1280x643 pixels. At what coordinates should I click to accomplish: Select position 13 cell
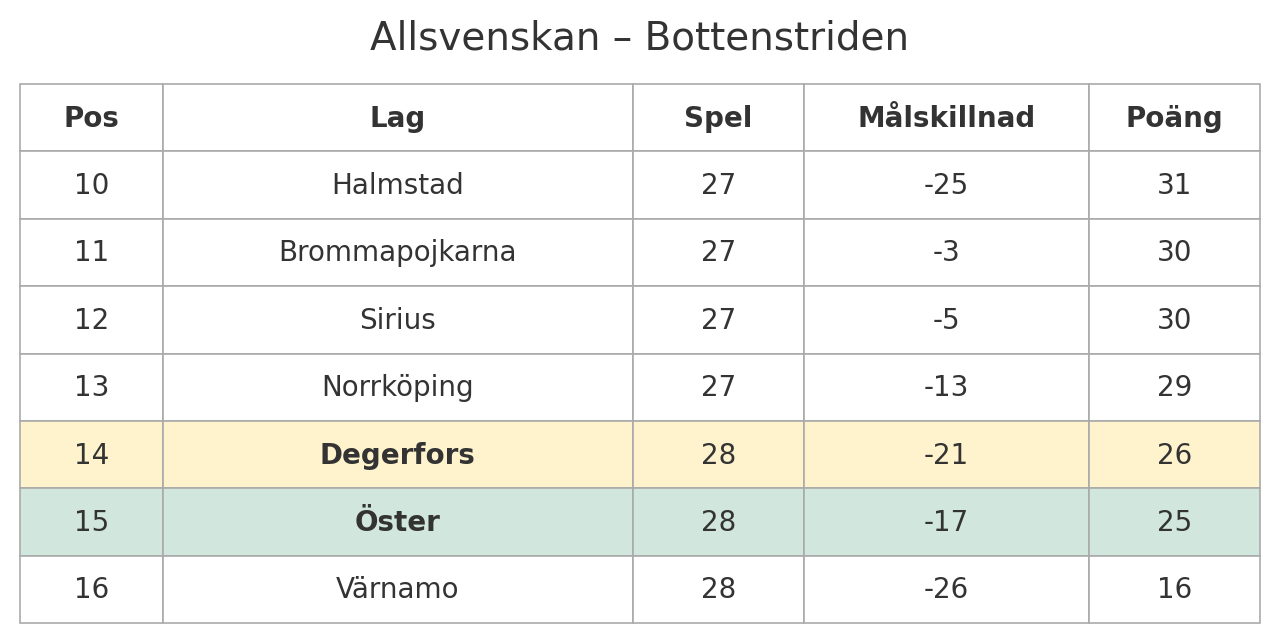tap(91, 387)
